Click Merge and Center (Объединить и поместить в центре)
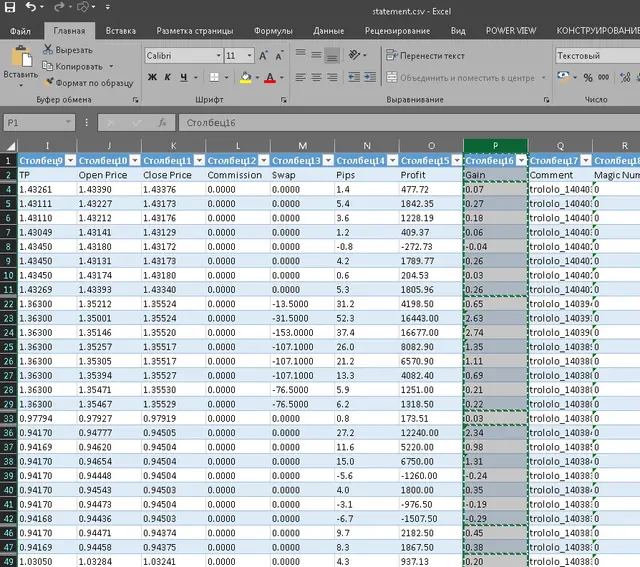The height and width of the screenshot is (567, 640). pos(460,77)
